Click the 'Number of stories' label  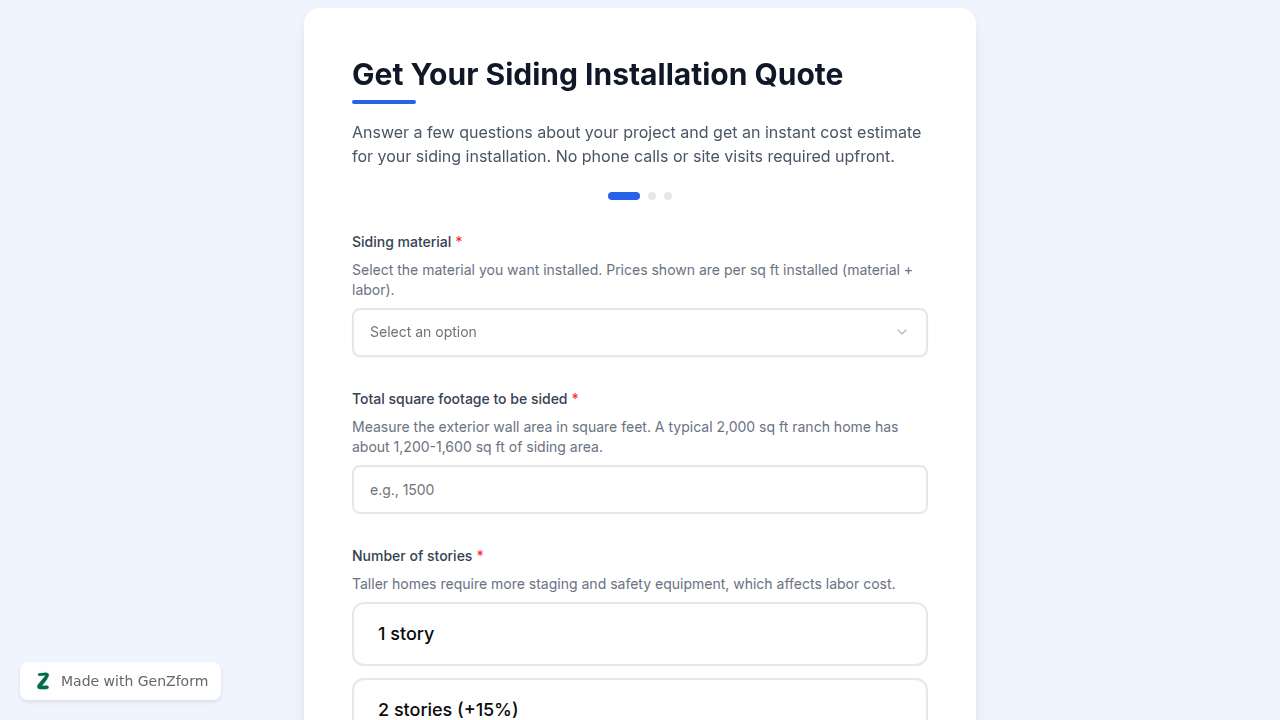point(412,555)
